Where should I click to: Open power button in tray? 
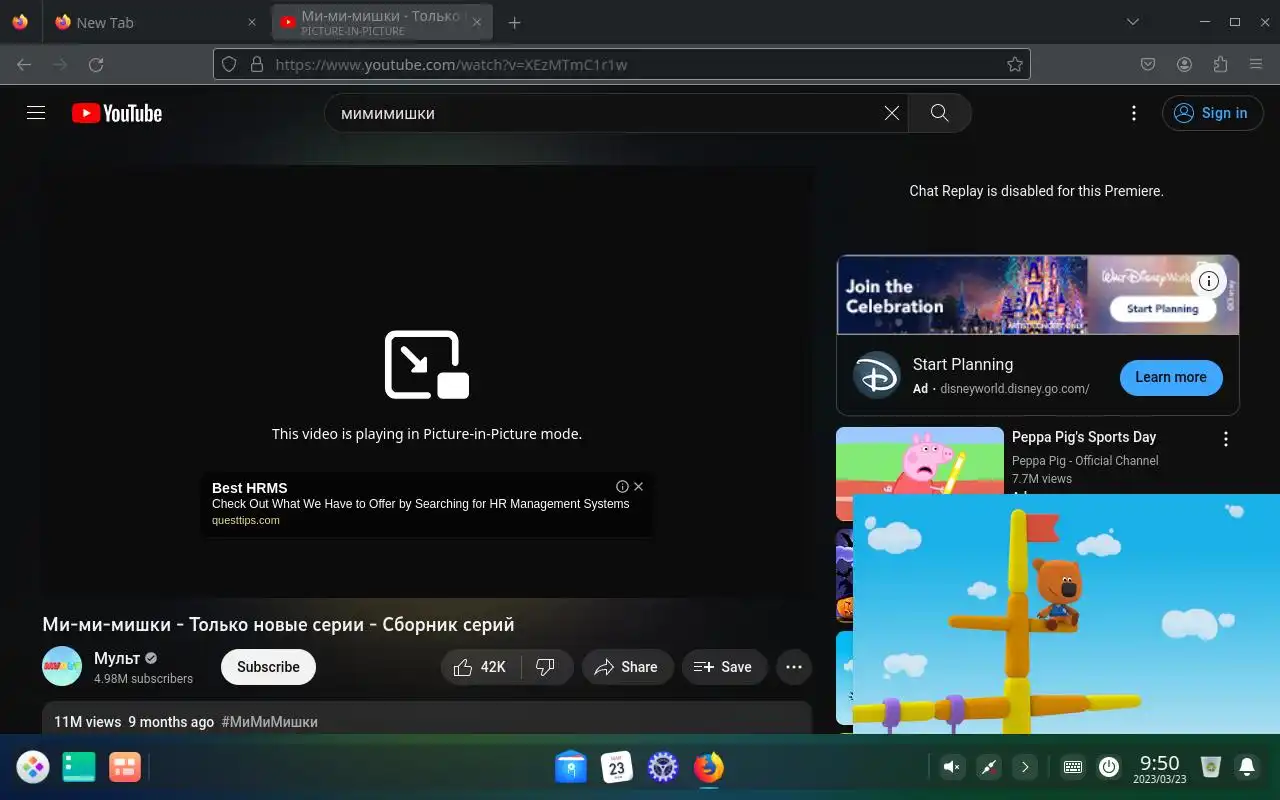pos(1109,767)
